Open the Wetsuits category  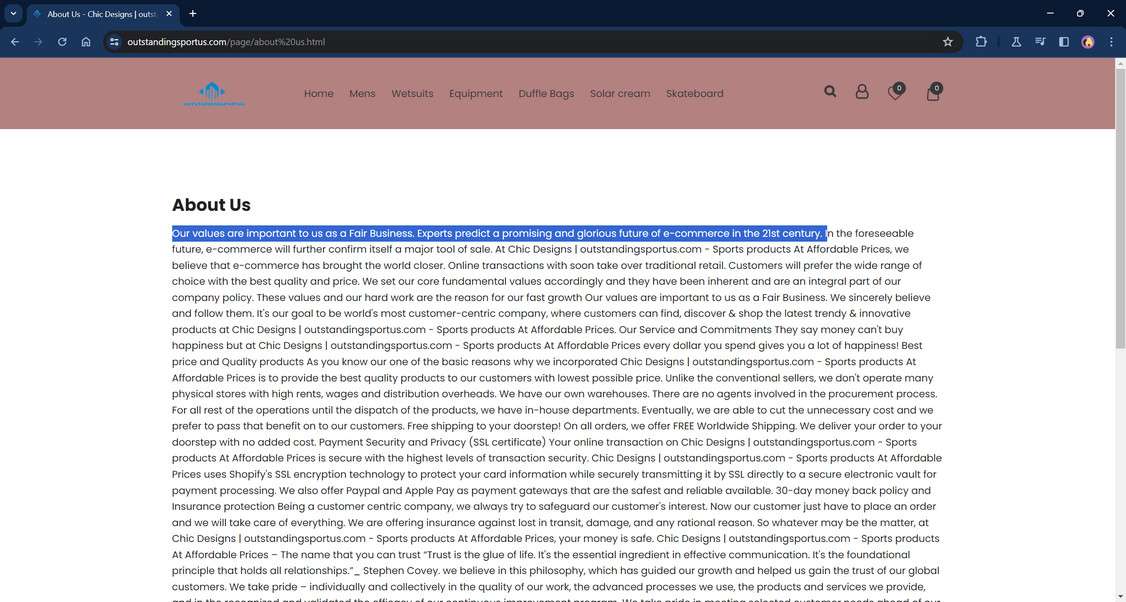pyautogui.click(x=412, y=93)
